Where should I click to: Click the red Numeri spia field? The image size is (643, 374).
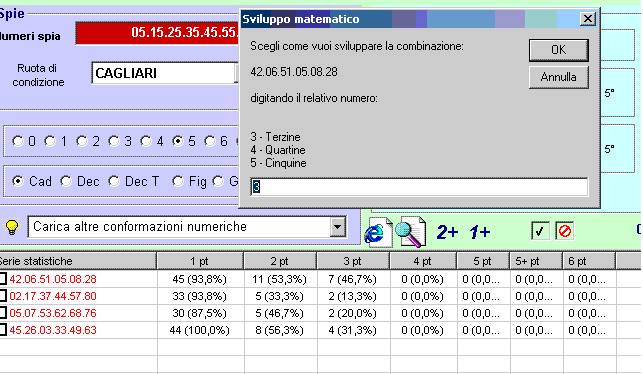[x=157, y=32]
